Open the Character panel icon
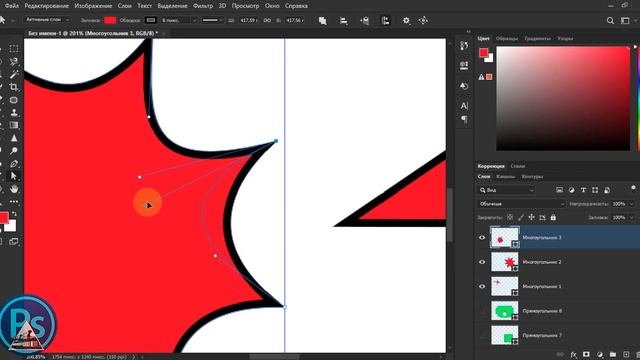This screenshot has width=640, height=360. pyautogui.click(x=464, y=106)
